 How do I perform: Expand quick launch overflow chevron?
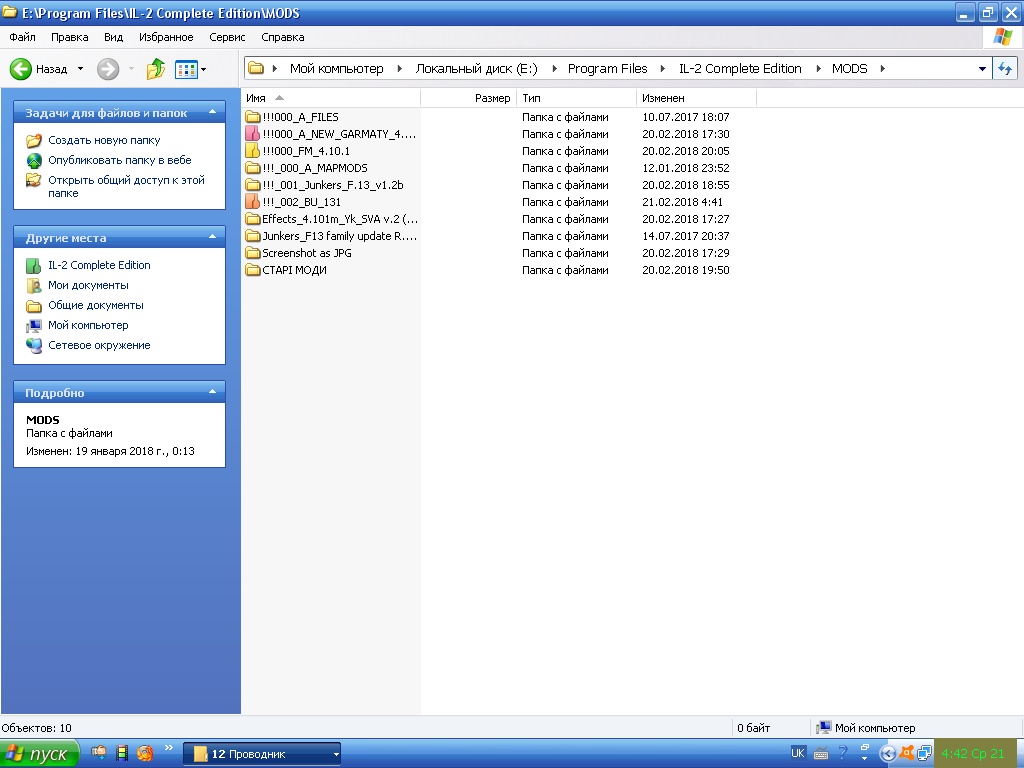point(168,748)
